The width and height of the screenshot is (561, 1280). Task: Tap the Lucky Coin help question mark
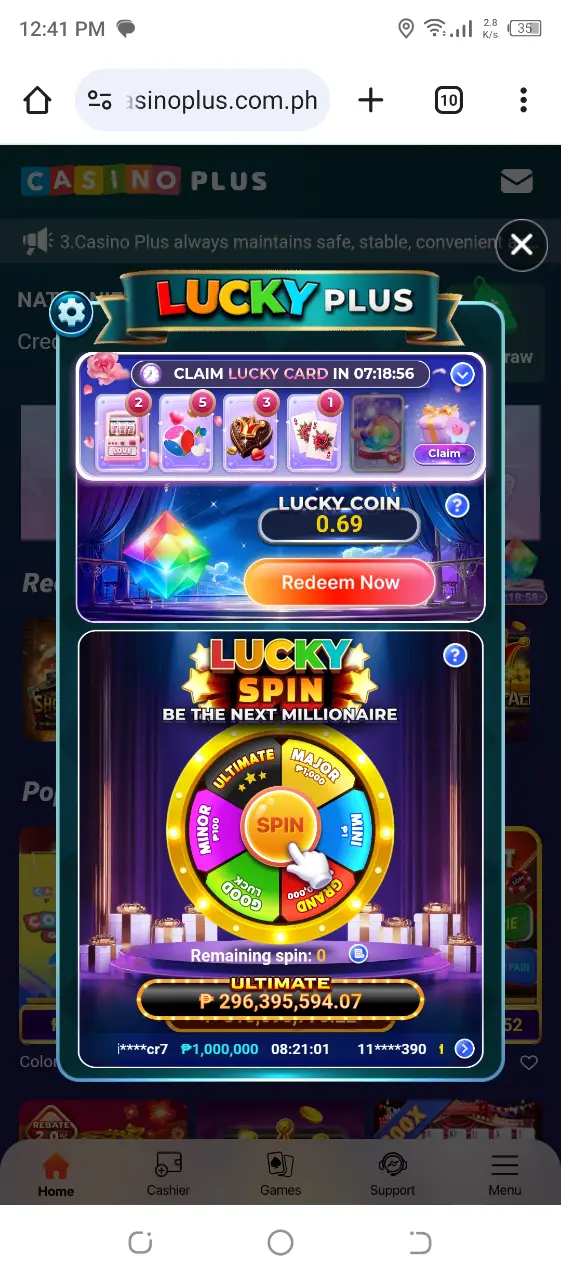(456, 505)
